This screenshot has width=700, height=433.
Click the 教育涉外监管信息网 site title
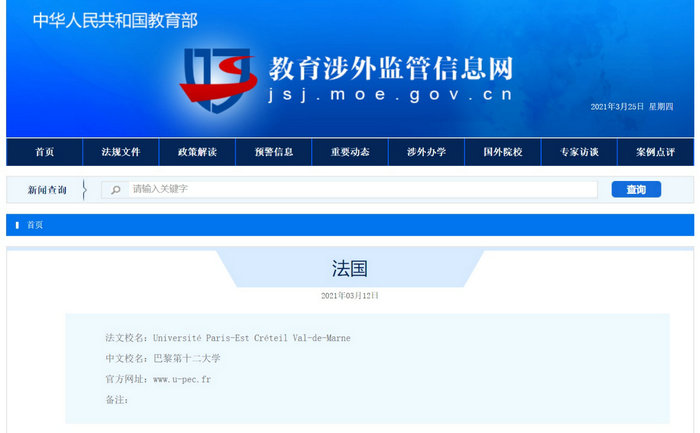click(391, 68)
